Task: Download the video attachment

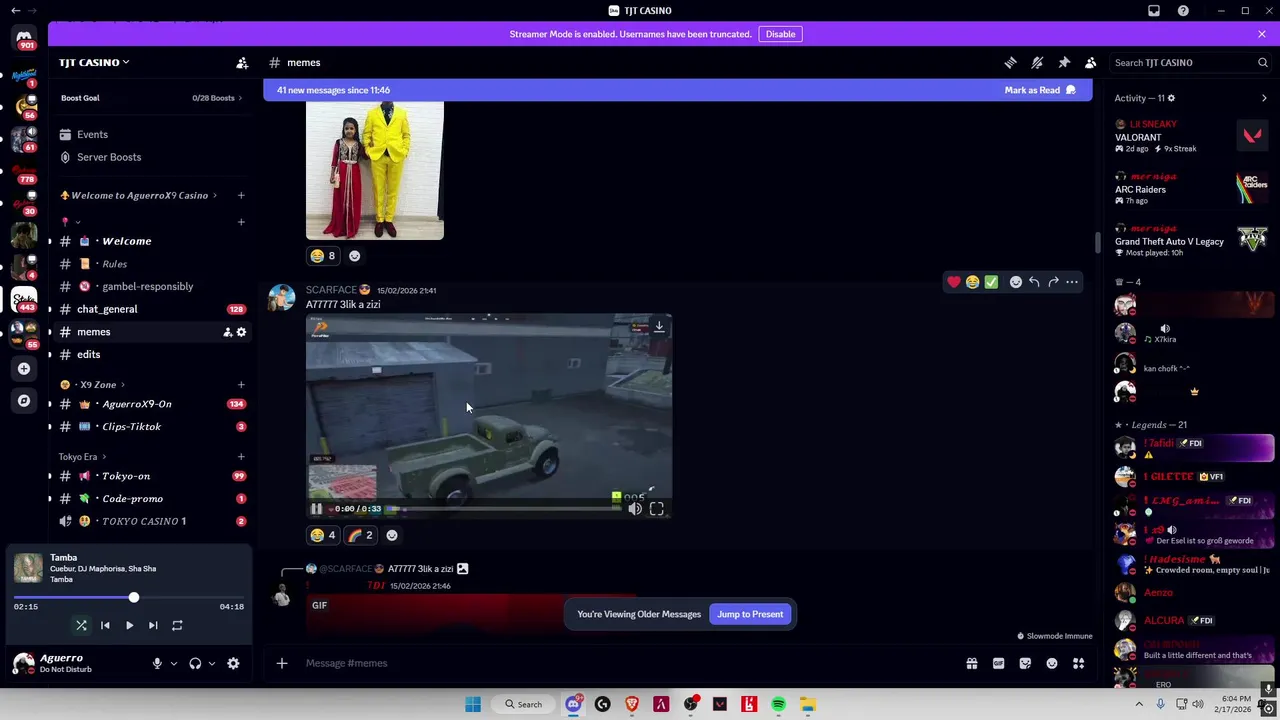Action: point(659,327)
